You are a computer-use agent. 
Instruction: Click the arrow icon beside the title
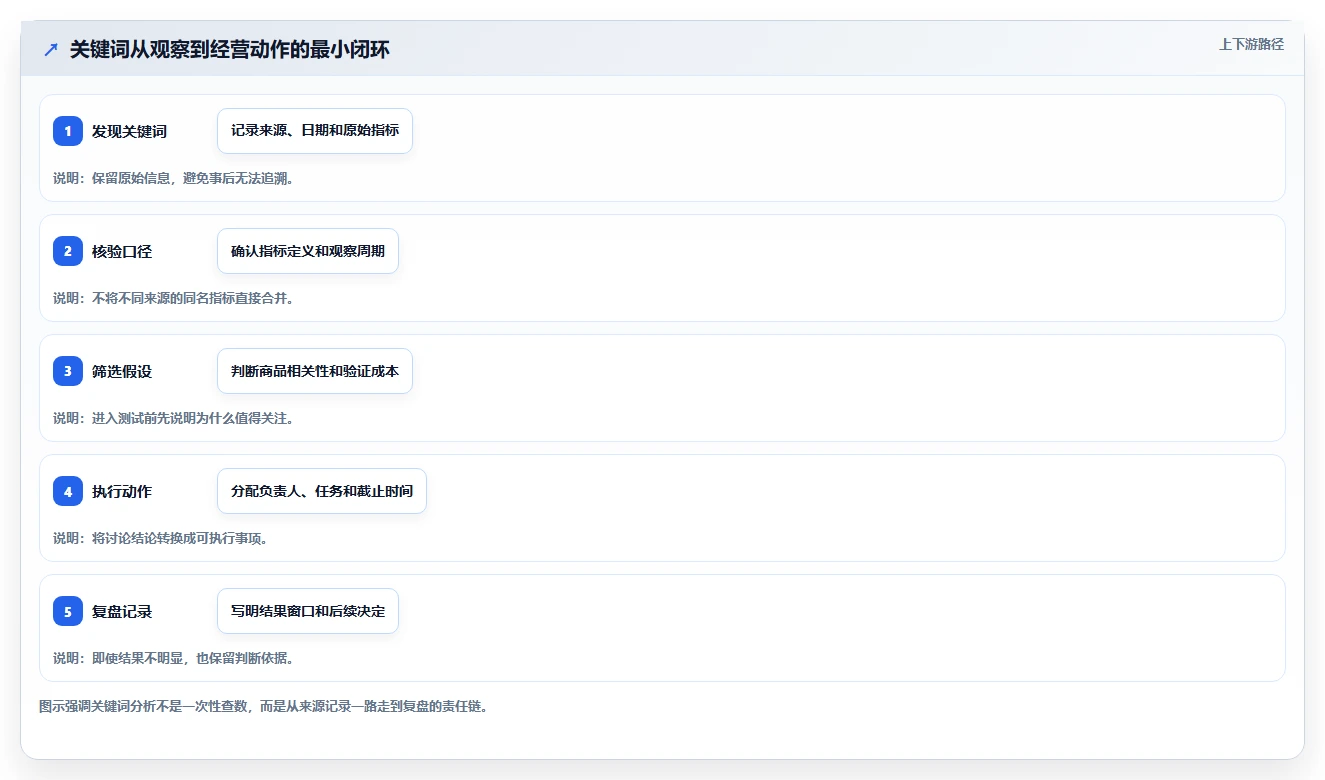coord(51,50)
